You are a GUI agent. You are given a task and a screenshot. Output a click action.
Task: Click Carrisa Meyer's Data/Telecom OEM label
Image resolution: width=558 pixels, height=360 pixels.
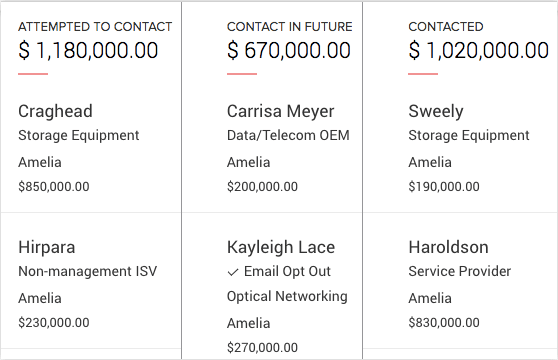[288, 136]
